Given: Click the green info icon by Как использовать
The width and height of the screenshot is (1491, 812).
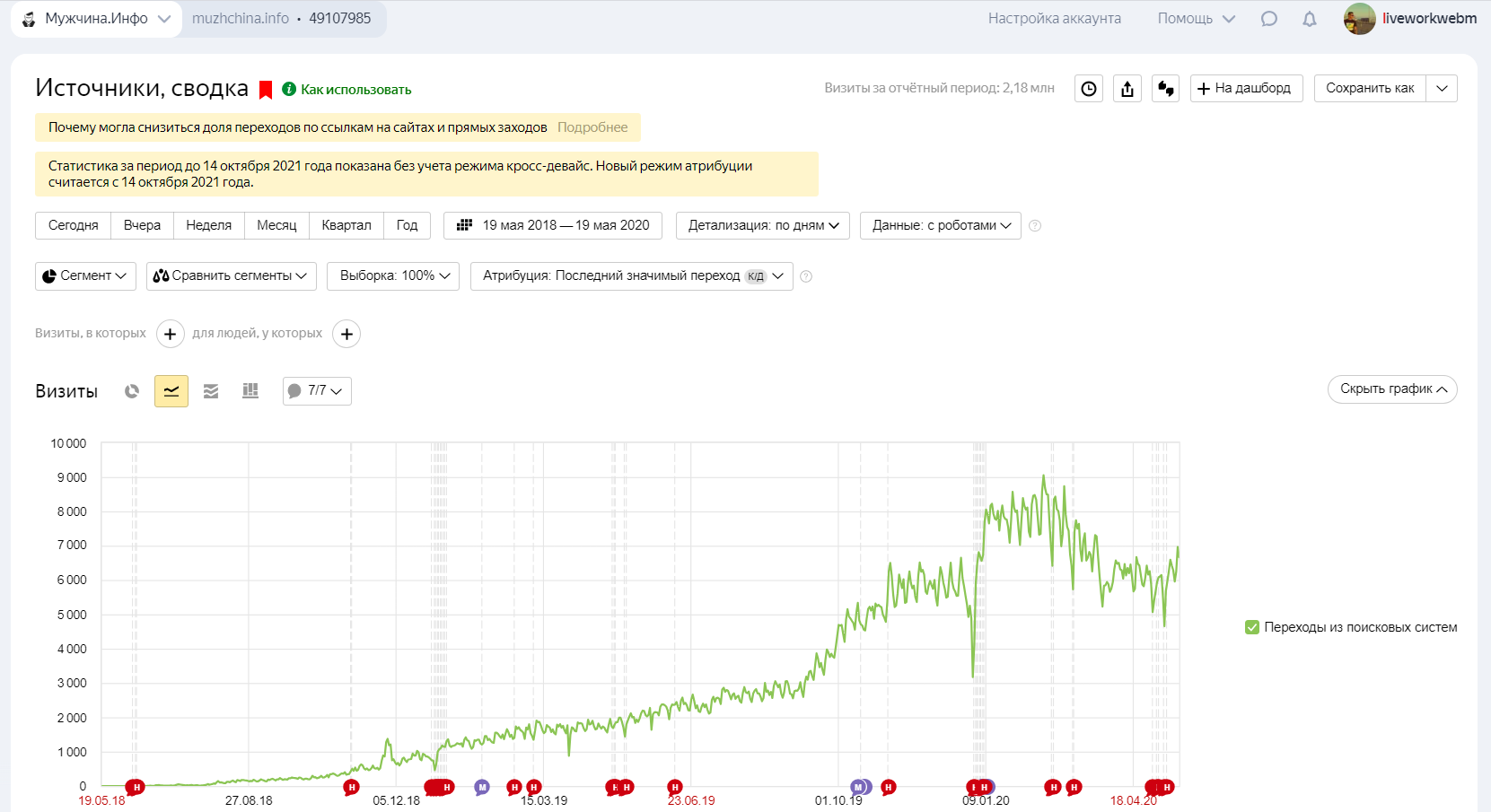Looking at the screenshot, I should click(x=289, y=89).
